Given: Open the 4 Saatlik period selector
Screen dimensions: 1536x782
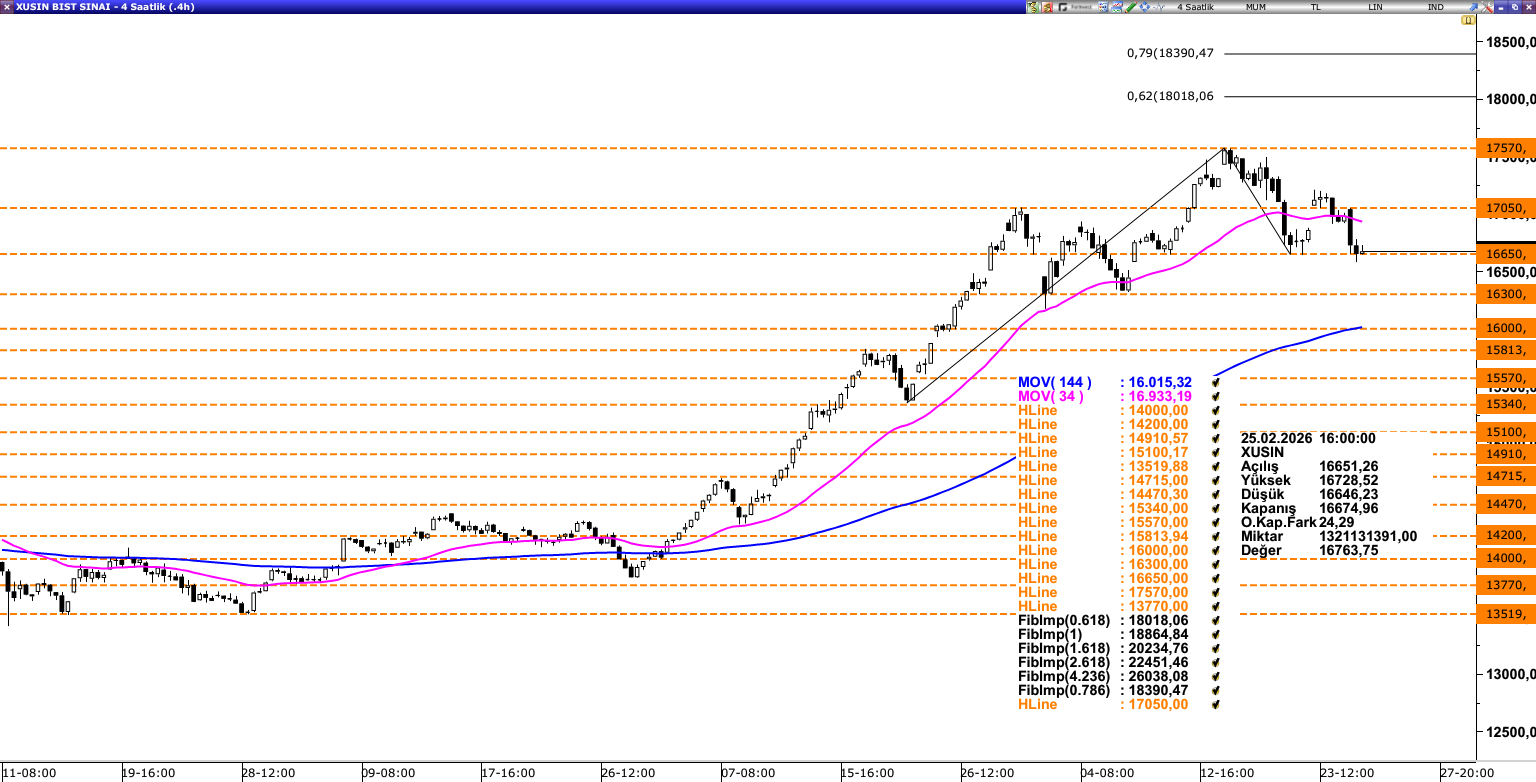Looking at the screenshot, I should pos(1195,7).
